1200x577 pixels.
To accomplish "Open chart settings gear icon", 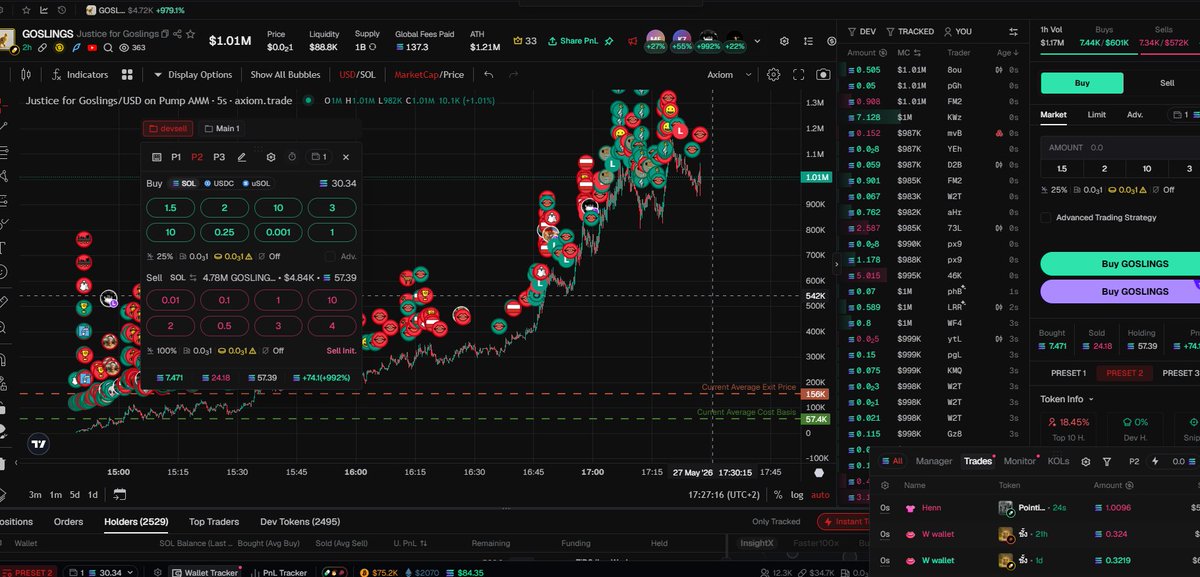I will [x=774, y=75].
